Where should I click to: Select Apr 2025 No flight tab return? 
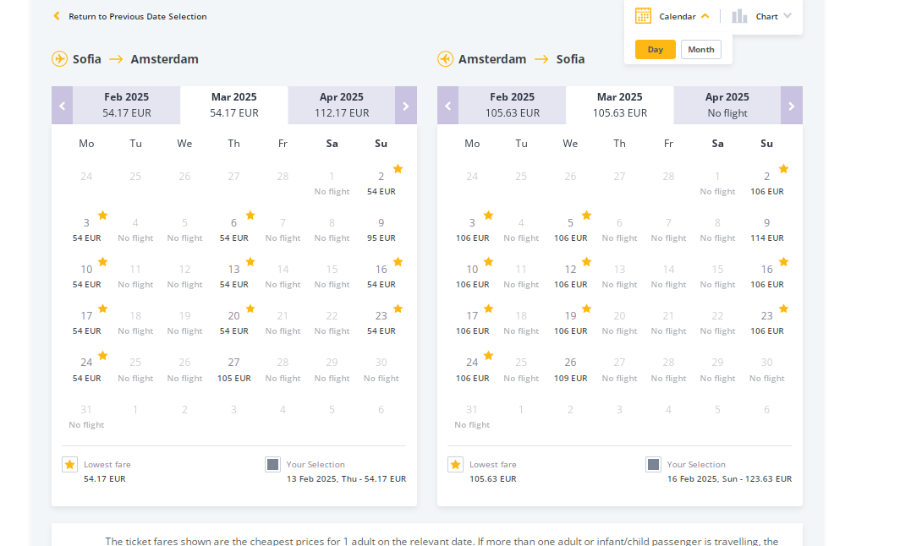[727, 105]
